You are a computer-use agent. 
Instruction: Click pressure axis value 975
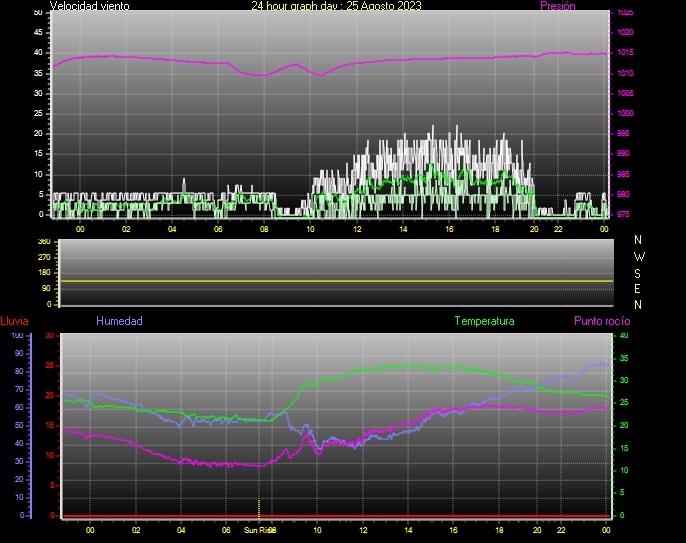pos(623,214)
